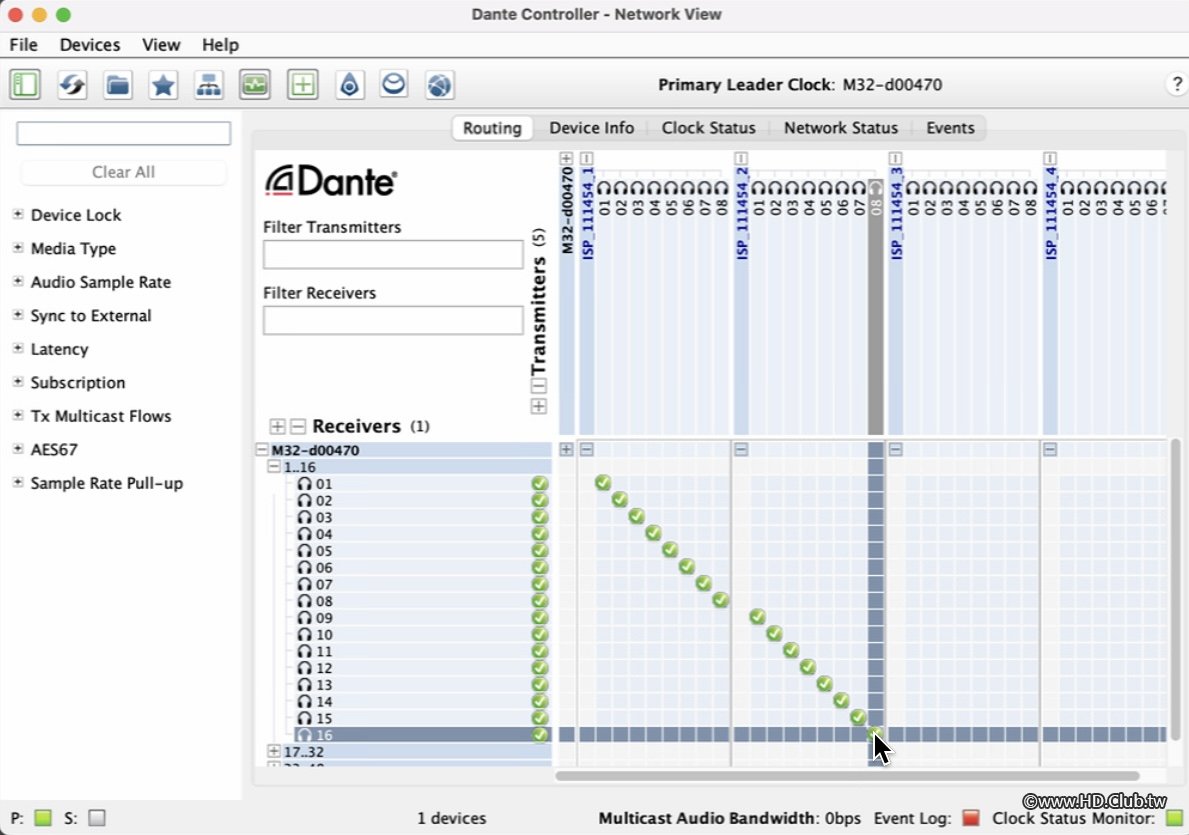Toggle subscription for receiver 15 crosspoint
The image size is (1189, 835).
(858, 717)
